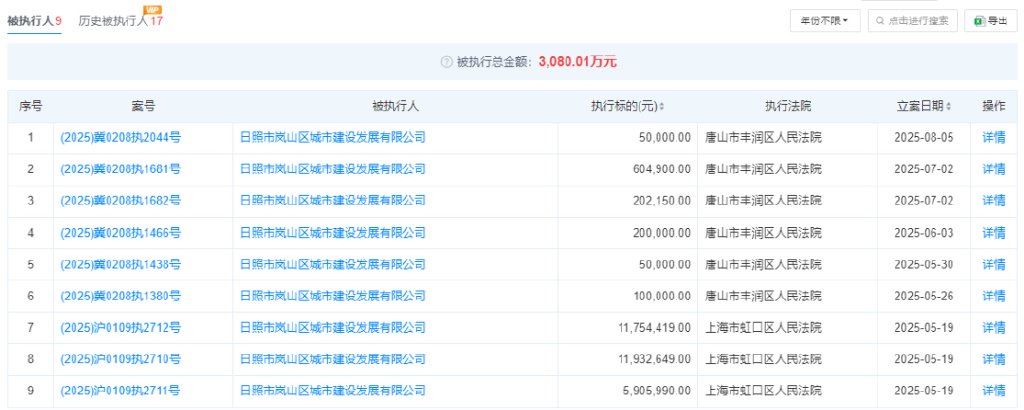
Task: Open case (2025)沪0109执2710号
Action: (120, 359)
